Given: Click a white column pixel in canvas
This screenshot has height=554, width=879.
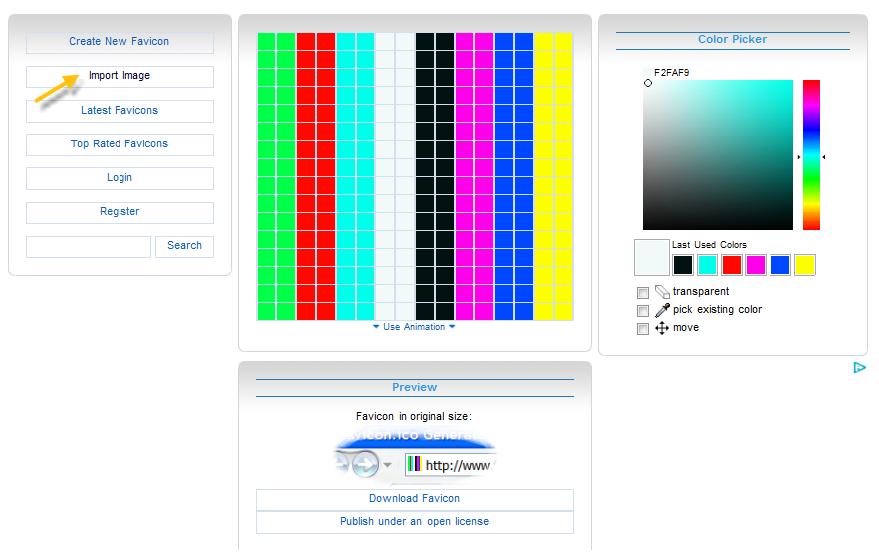Looking at the screenshot, I should [x=395, y=177].
